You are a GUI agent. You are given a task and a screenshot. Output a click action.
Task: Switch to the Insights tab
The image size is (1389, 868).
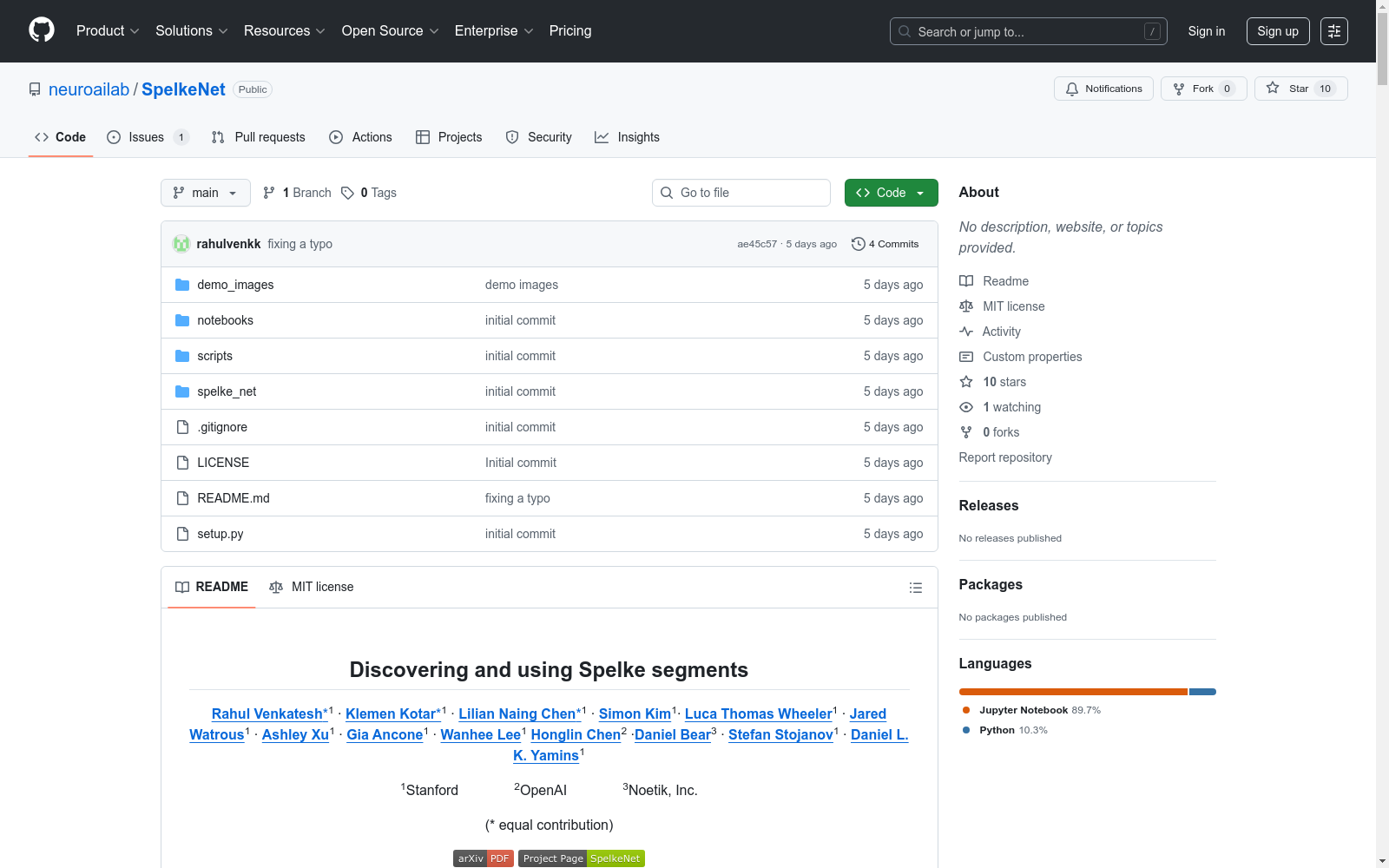tap(627, 137)
